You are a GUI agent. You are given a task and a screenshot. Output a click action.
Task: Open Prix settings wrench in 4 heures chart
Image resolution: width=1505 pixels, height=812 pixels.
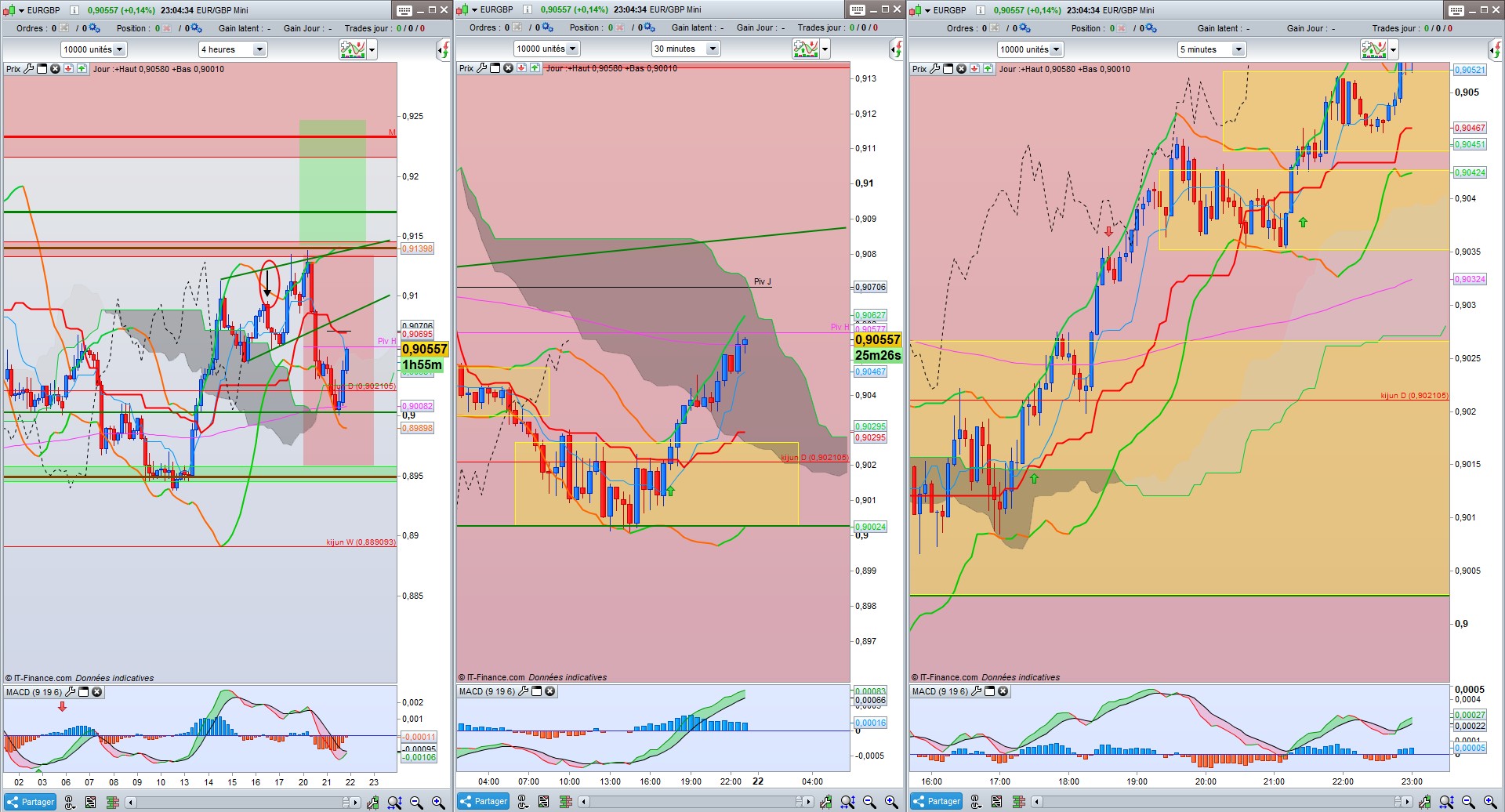tap(29, 69)
